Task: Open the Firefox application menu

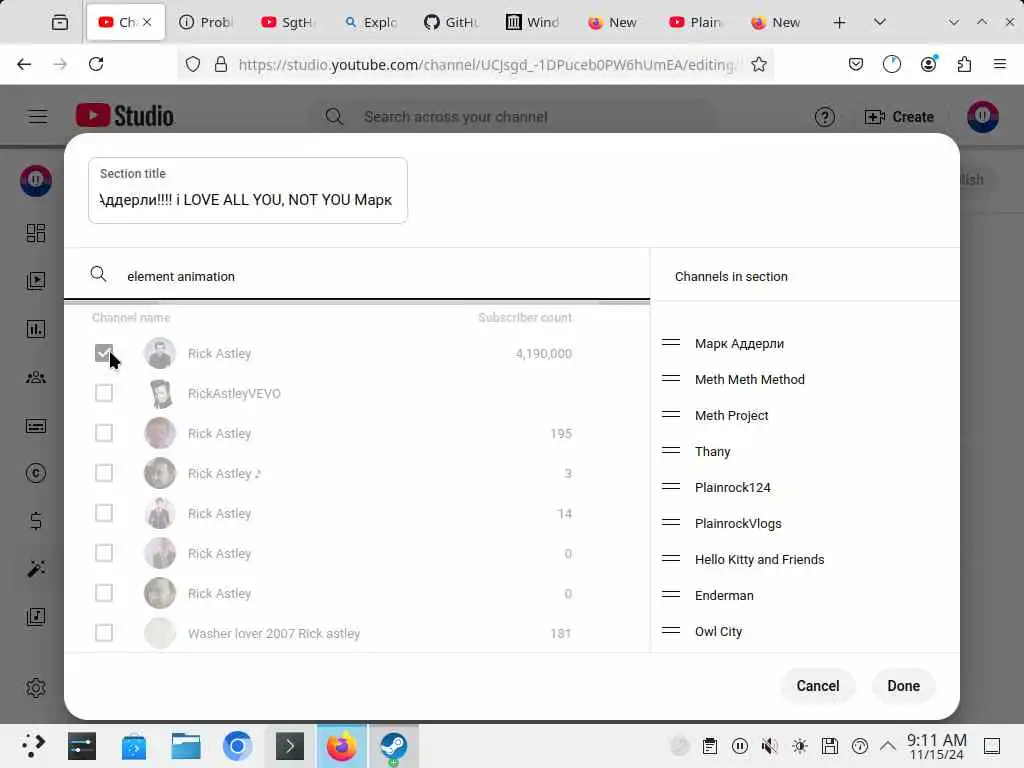Action: (999, 64)
